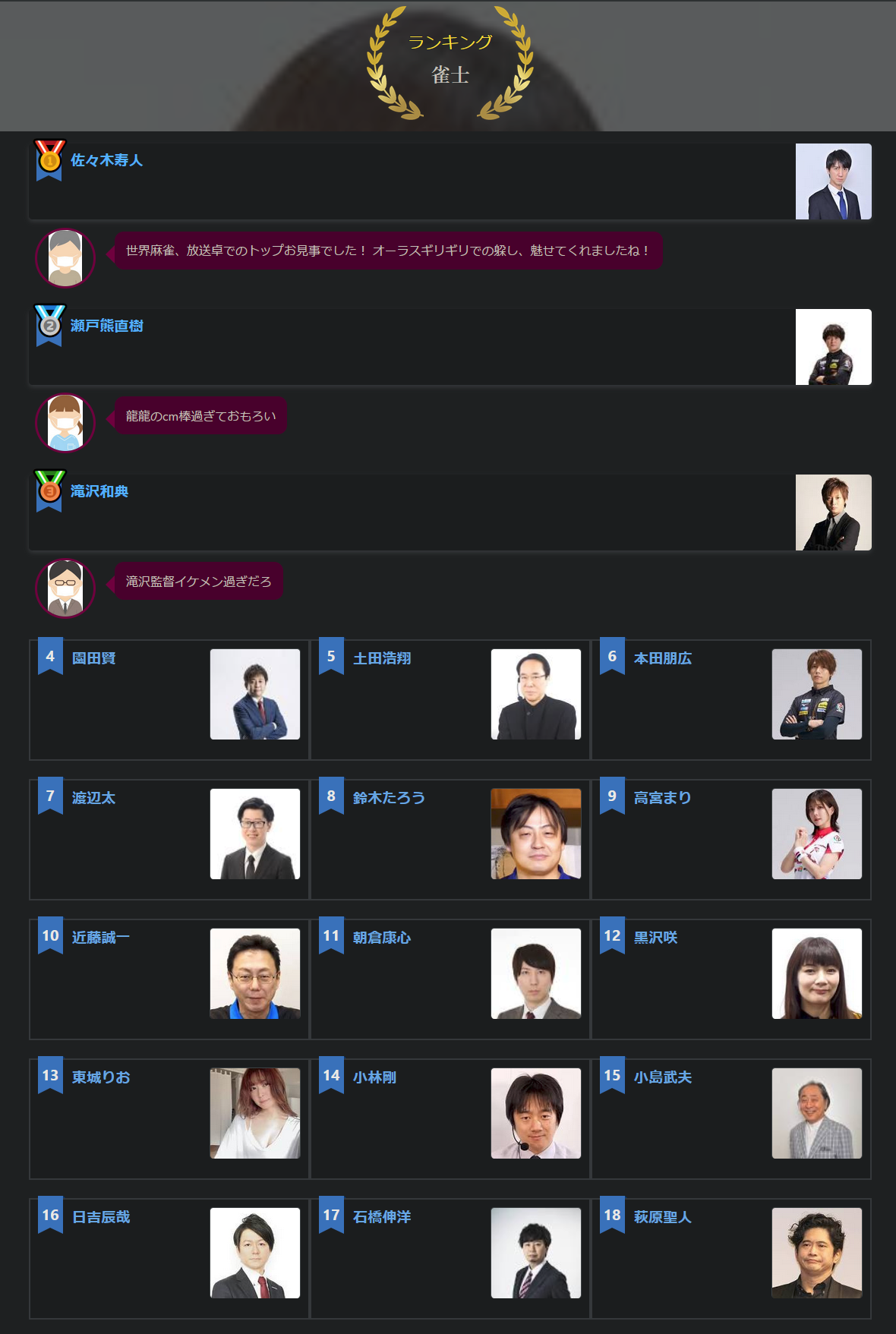Select the 園田賢 name link
This screenshot has width=896, height=1334.
(x=93, y=658)
